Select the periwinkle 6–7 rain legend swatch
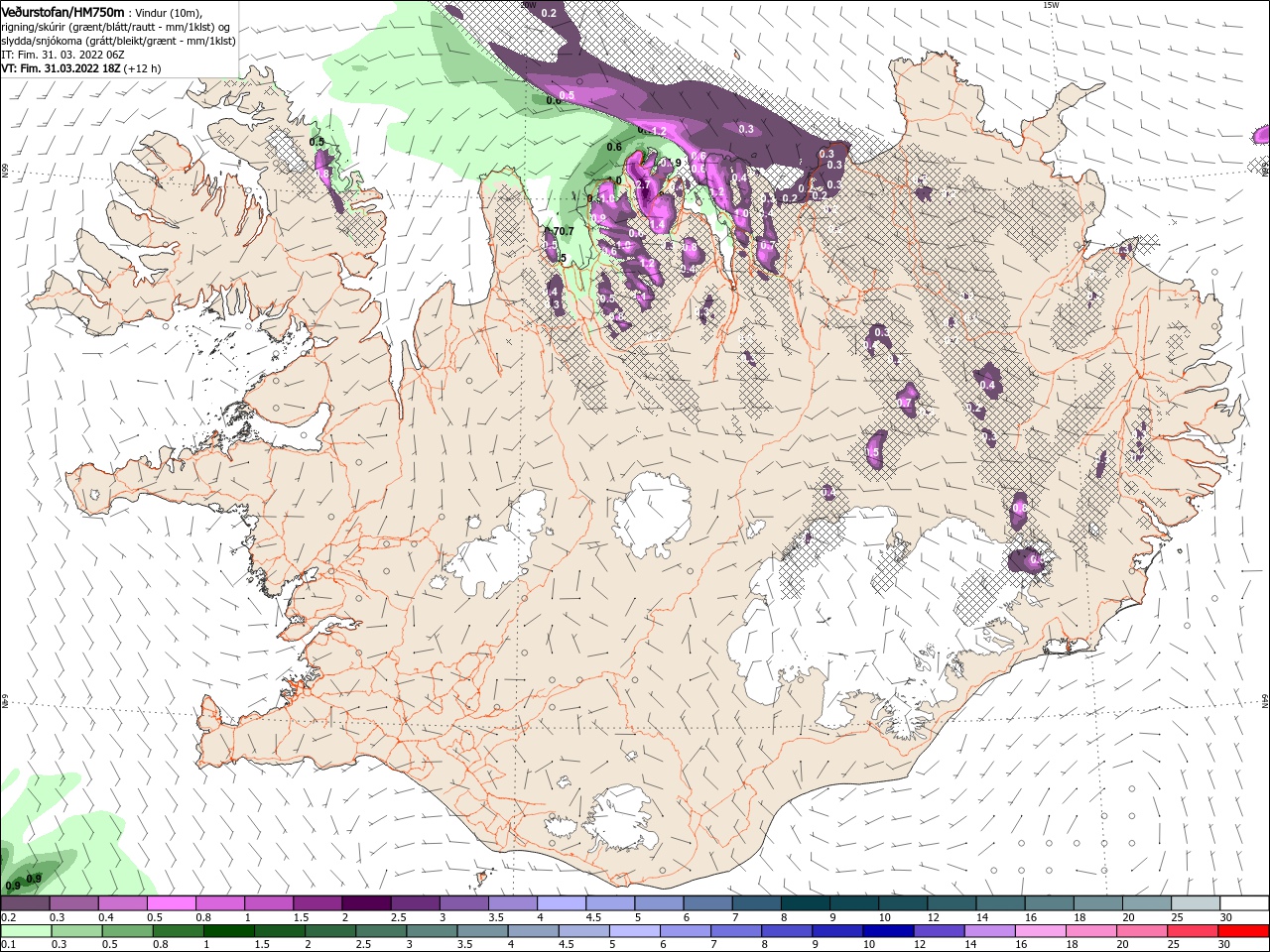1270x952 pixels. point(686,931)
